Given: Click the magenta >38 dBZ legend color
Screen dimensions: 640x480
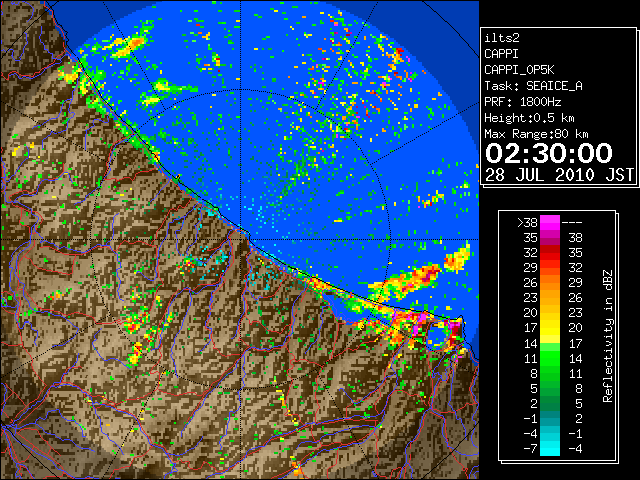Looking at the screenshot, I should coord(550,222).
